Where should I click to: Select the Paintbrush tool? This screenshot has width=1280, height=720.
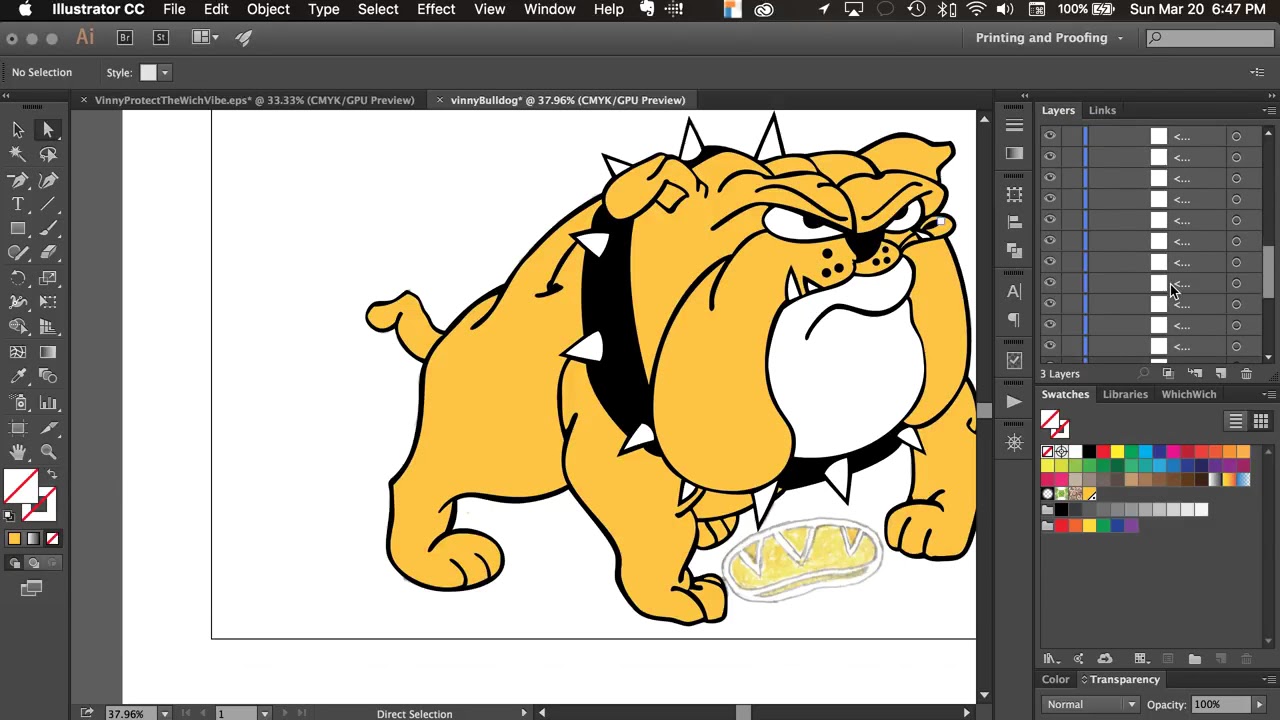pyautogui.click(x=48, y=229)
